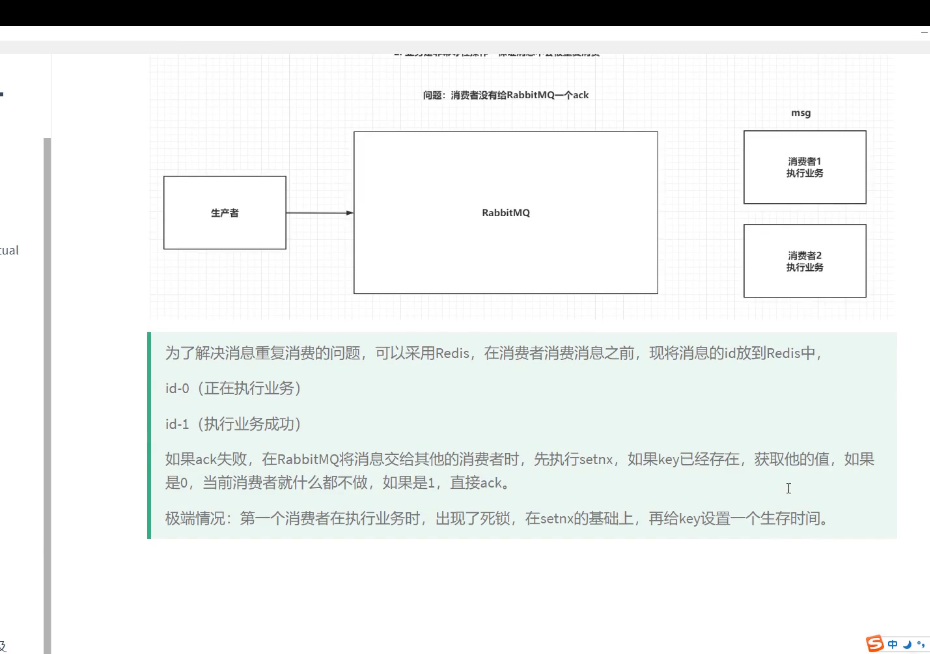The width and height of the screenshot is (930, 654).
Task: Click the minimize button at top right
Action: pos(924,33)
